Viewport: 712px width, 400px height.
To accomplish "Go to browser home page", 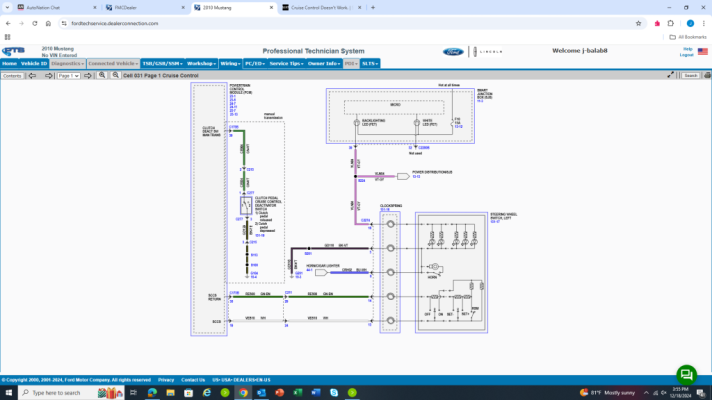I will [x=48, y=23].
